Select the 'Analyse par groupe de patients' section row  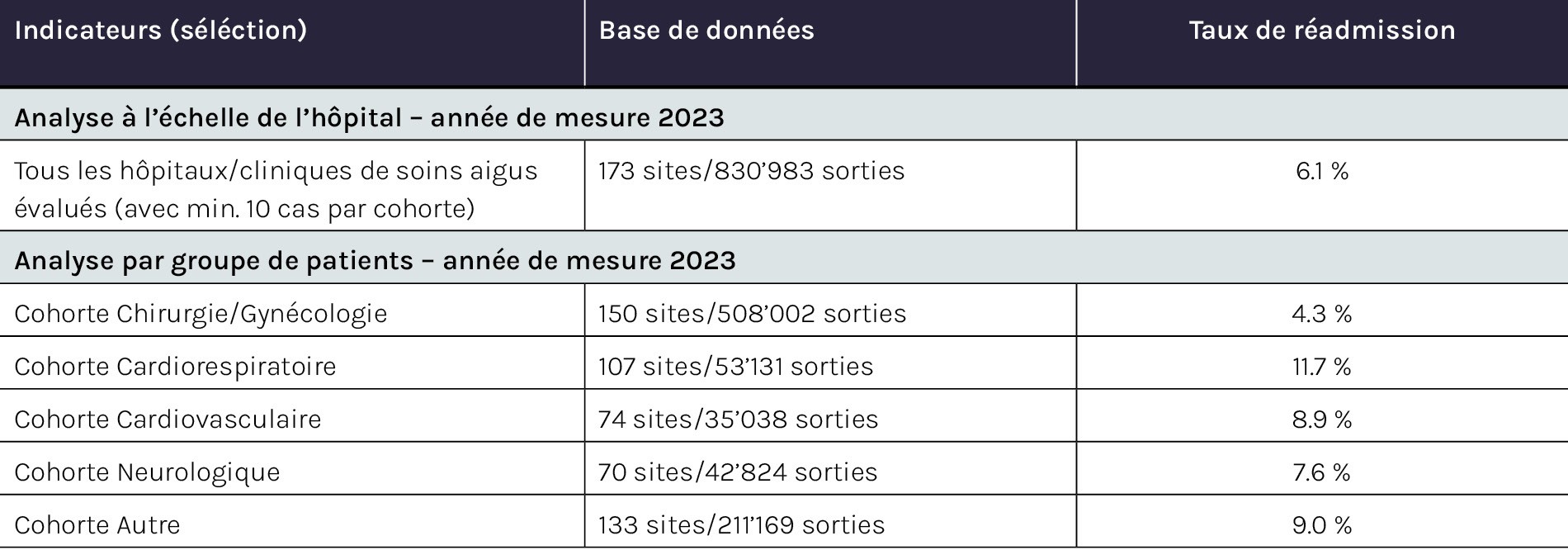(x=375, y=261)
